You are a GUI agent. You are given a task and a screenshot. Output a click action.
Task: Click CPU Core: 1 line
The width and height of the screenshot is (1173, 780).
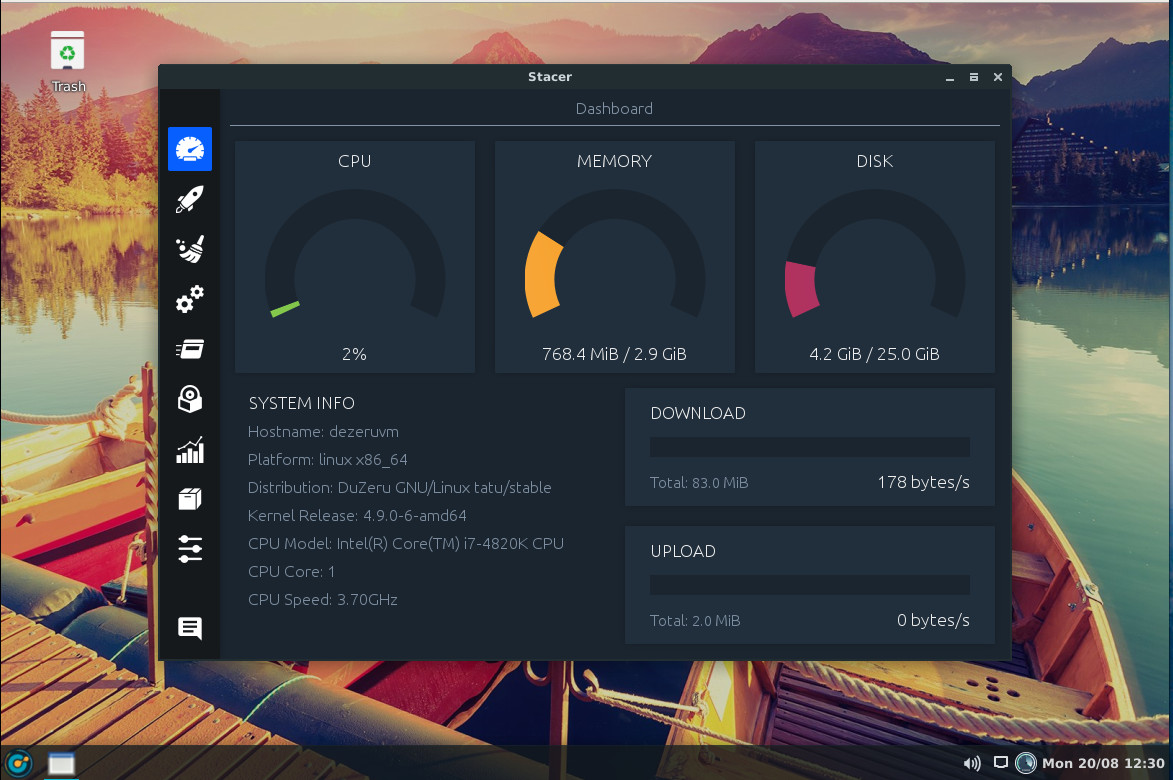291,571
